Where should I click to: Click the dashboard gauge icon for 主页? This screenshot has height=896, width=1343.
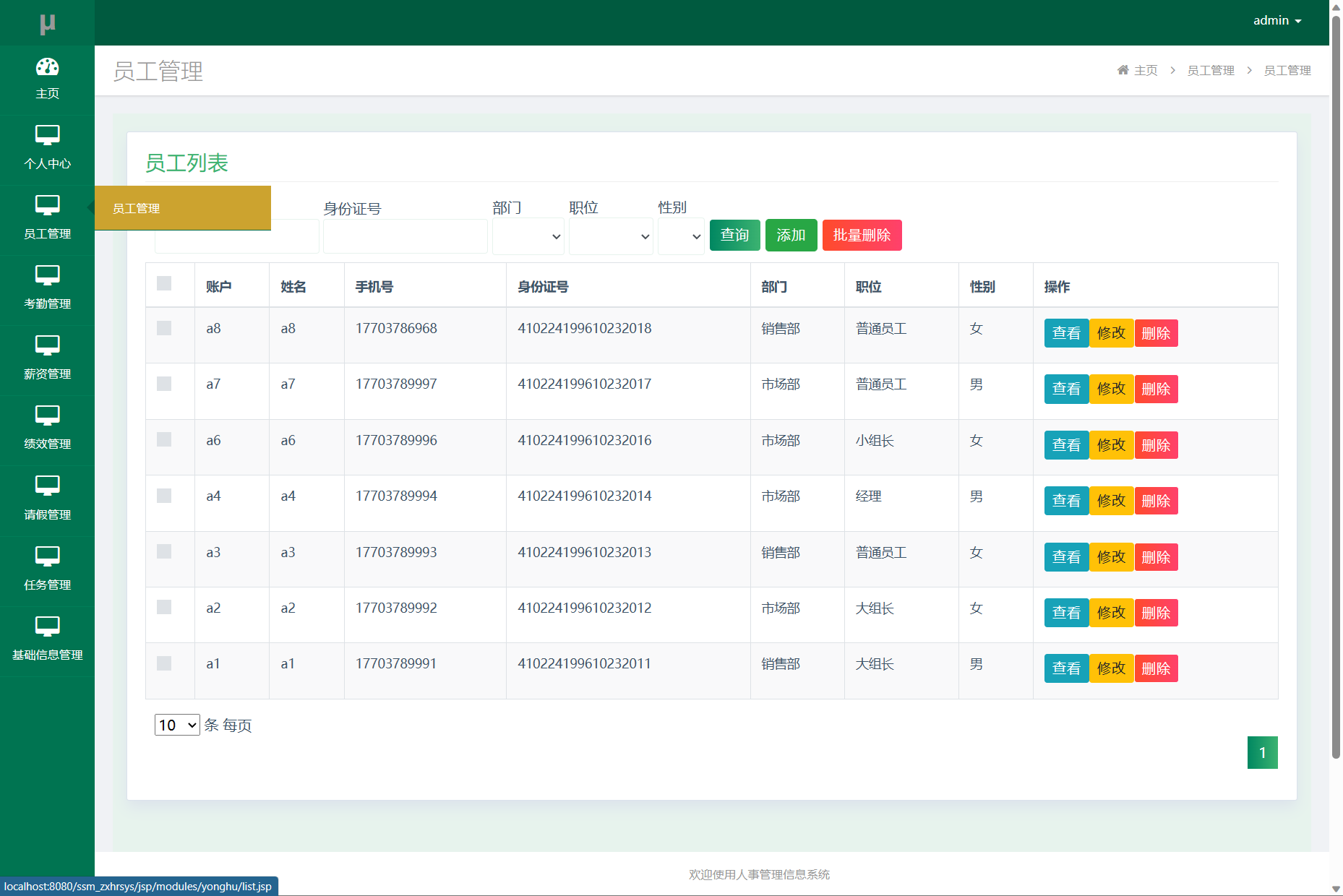pos(47,67)
